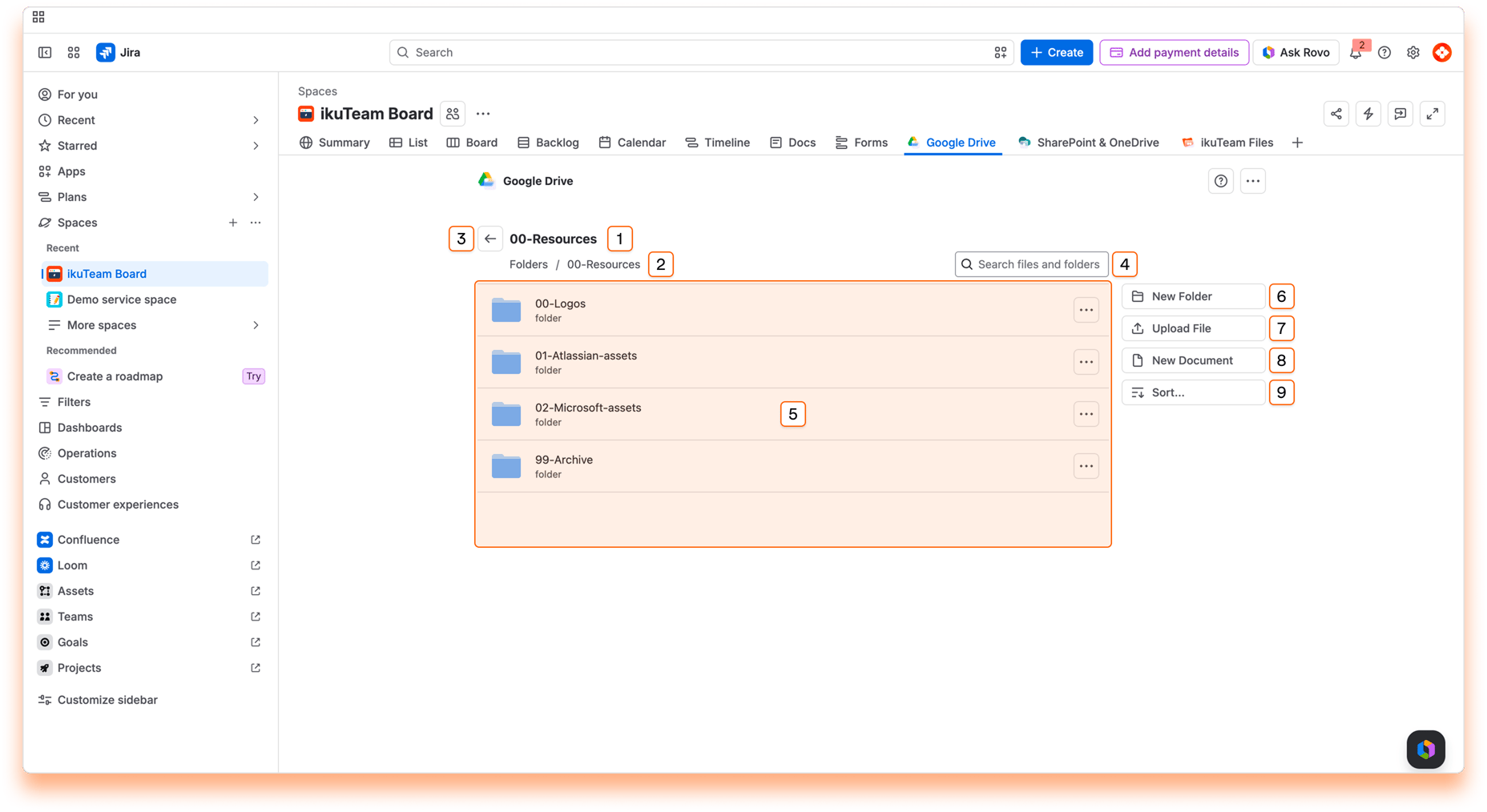Open the settings gear icon
The width and height of the screenshot is (1487, 812).
tap(1413, 52)
